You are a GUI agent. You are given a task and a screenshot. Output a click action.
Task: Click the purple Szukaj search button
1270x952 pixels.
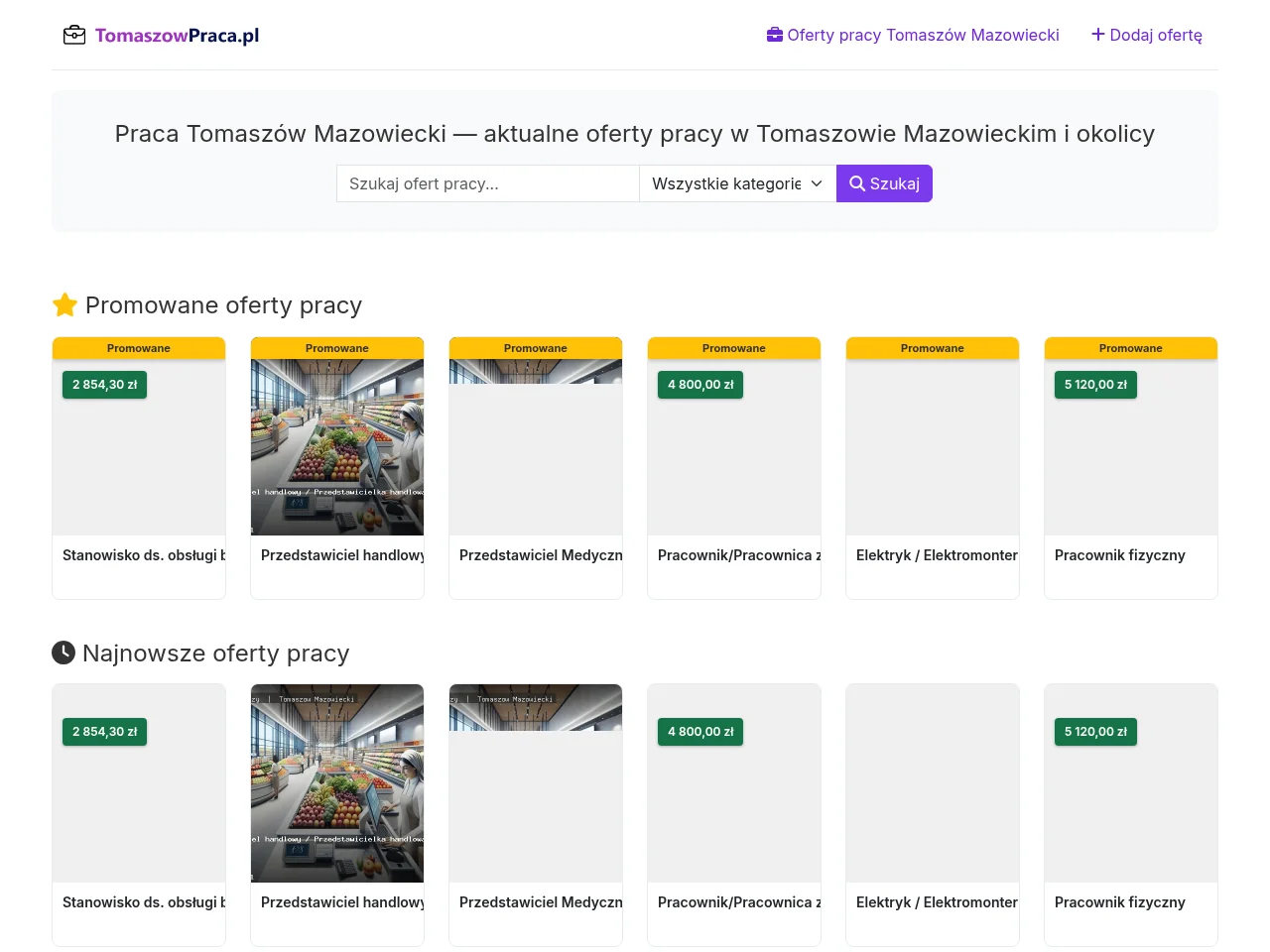pyautogui.click(x=884, y=183)
